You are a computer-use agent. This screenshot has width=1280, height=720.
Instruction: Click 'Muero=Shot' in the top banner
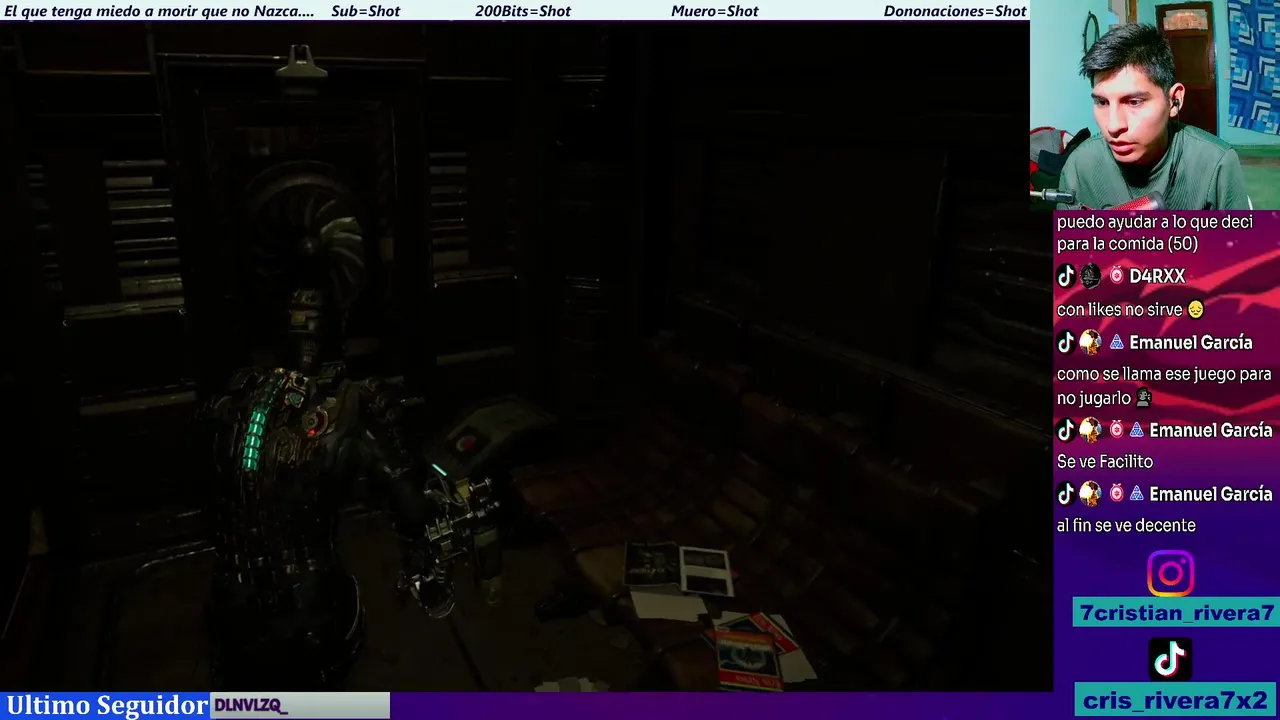[715, 11]
